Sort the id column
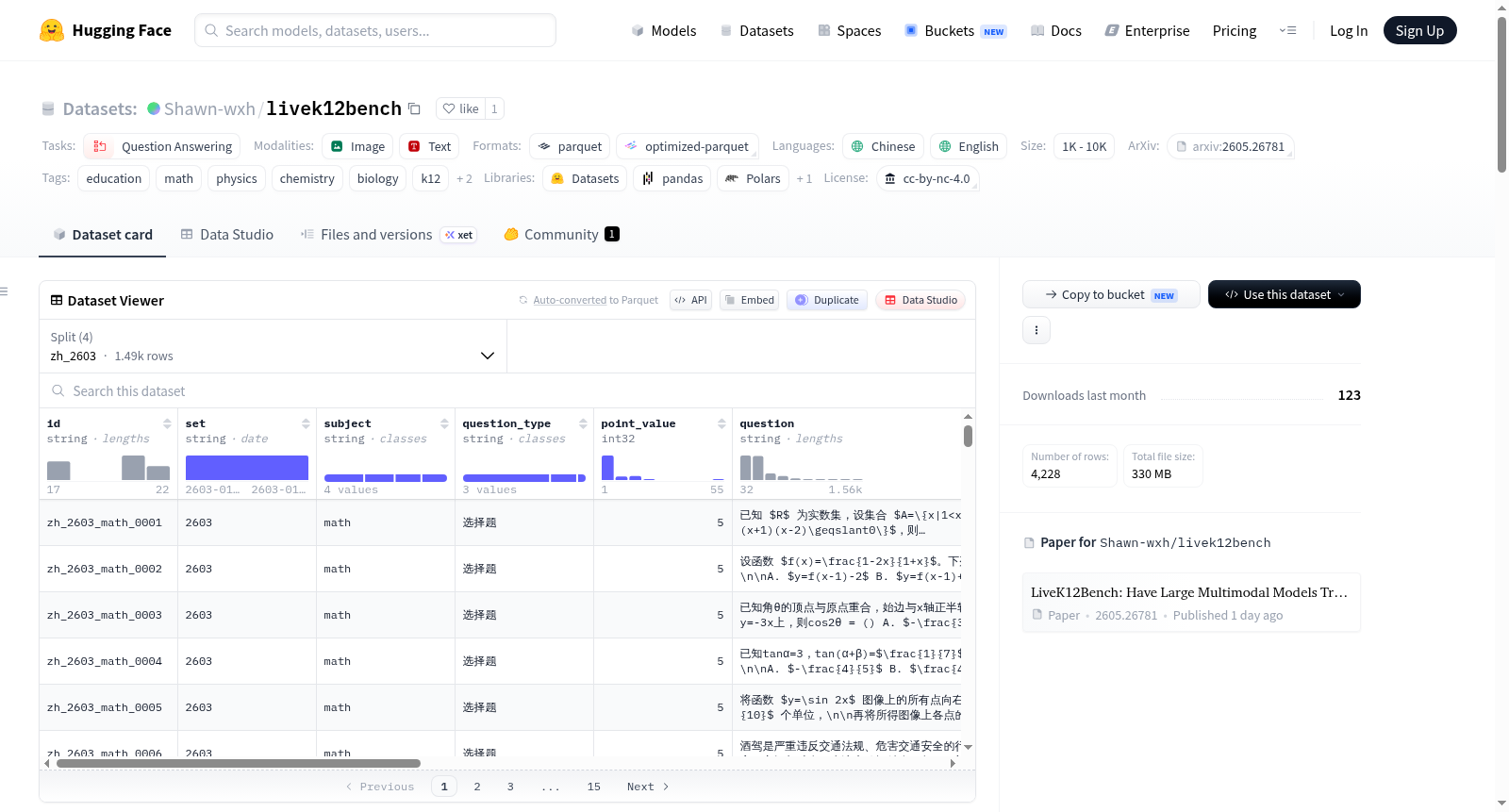 click(167, 423)
